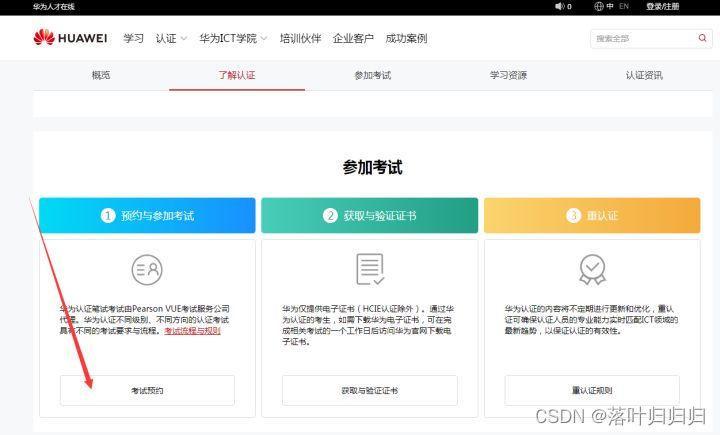Image resolution: width=720 pixels, height=435 pixels.
Task: Click the 获取与验证证书 button
Action: pos(370,390)
